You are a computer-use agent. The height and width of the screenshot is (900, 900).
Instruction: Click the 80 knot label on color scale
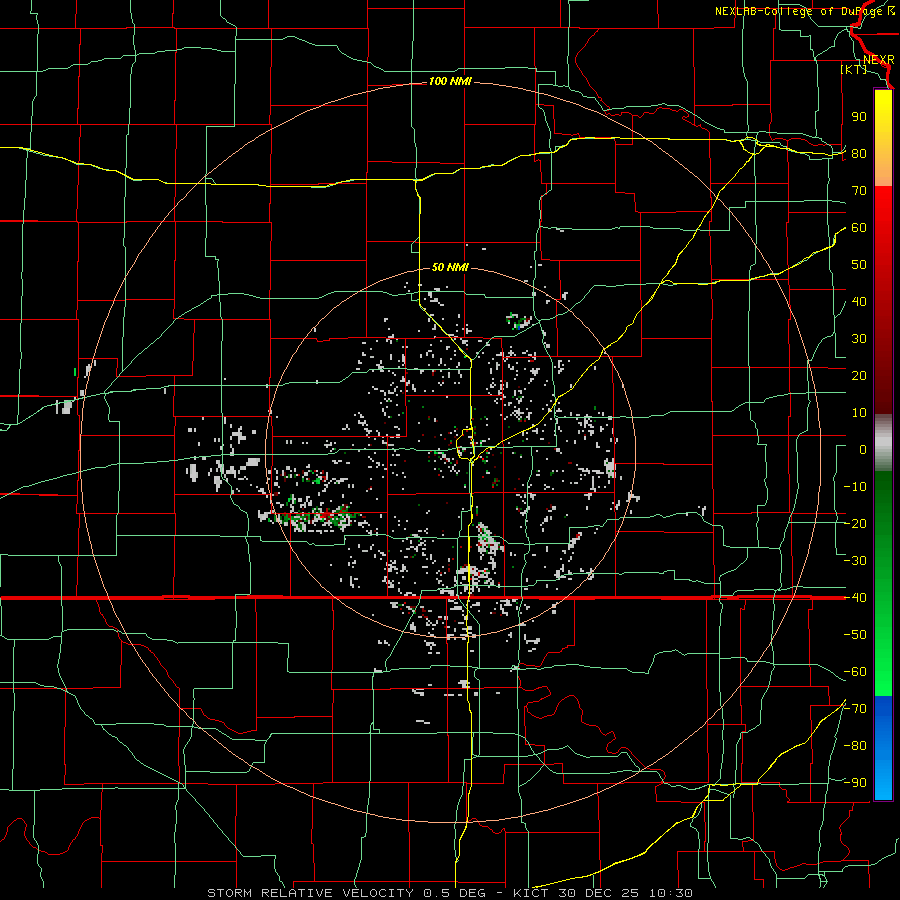(x=859, y=154)
